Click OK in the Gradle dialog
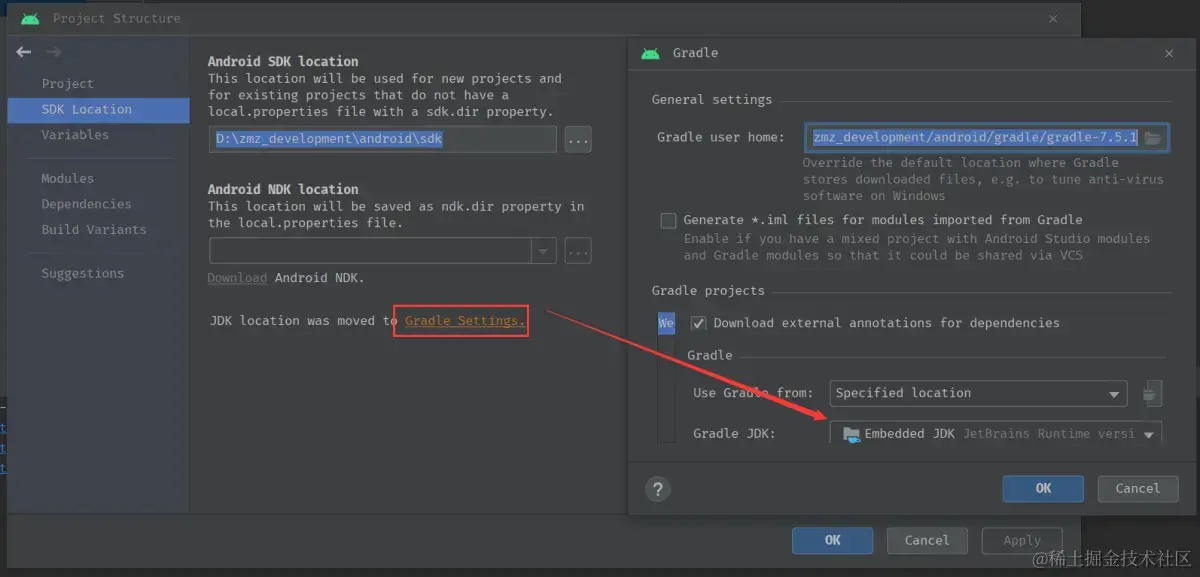1200x577 pixels. 1043,488
